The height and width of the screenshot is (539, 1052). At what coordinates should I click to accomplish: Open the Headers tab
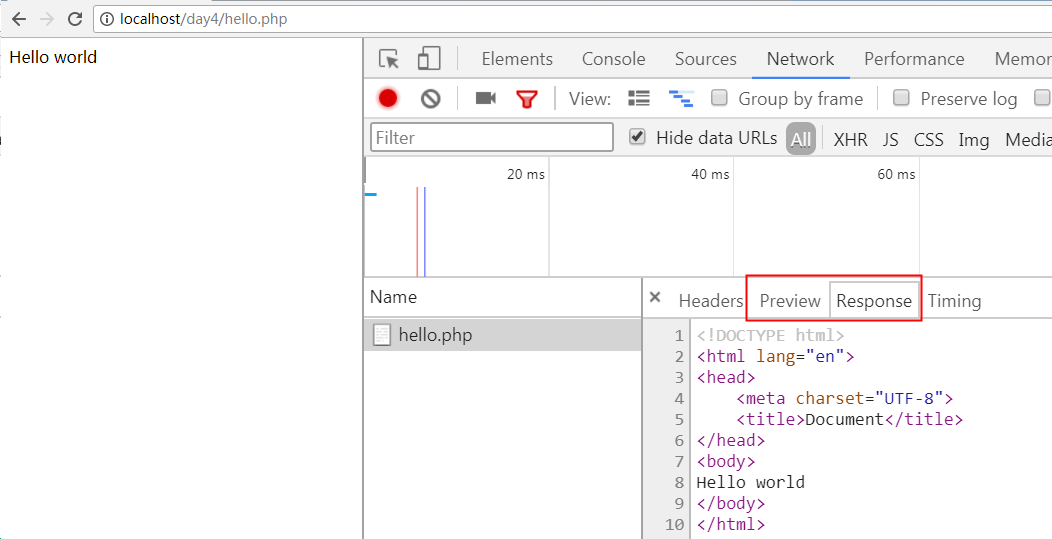pos(710,301)
